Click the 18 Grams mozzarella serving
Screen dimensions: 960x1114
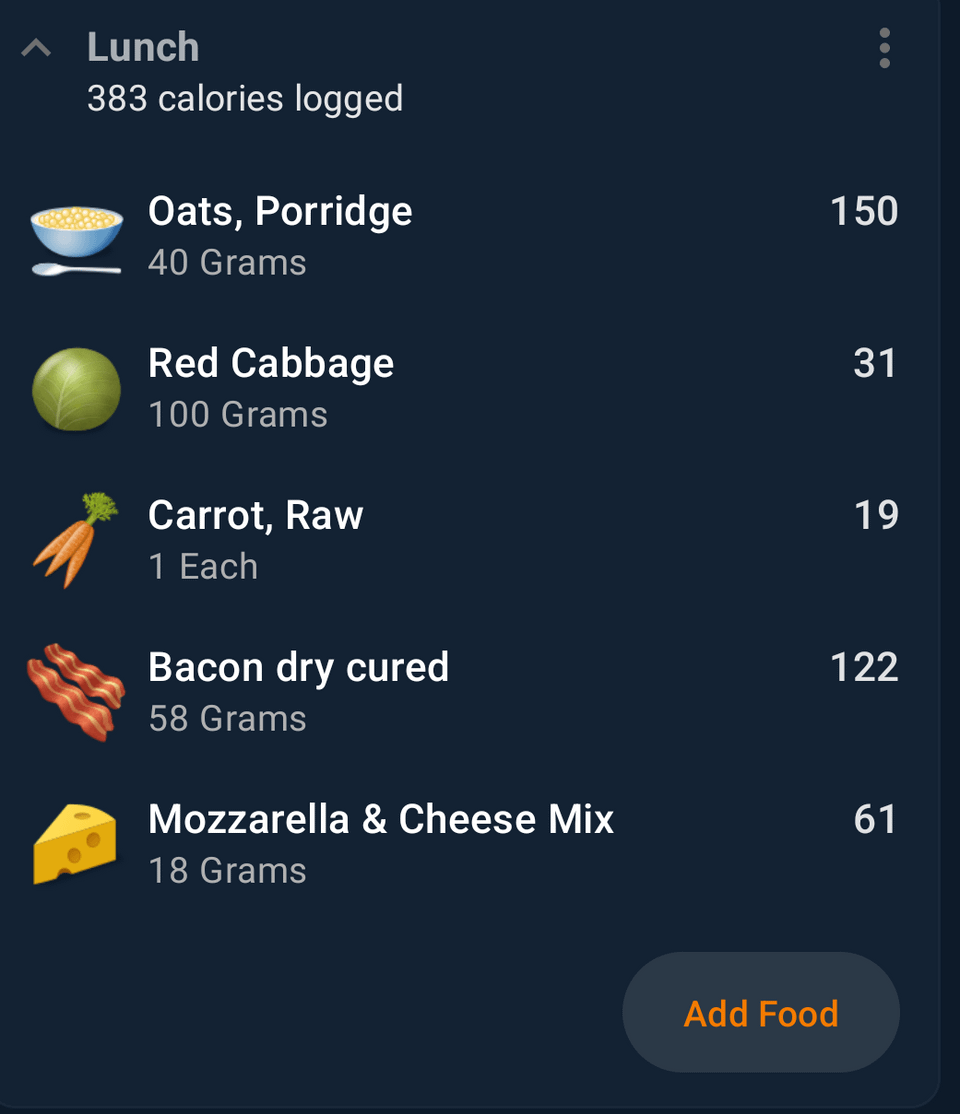[x=227, y=871]
